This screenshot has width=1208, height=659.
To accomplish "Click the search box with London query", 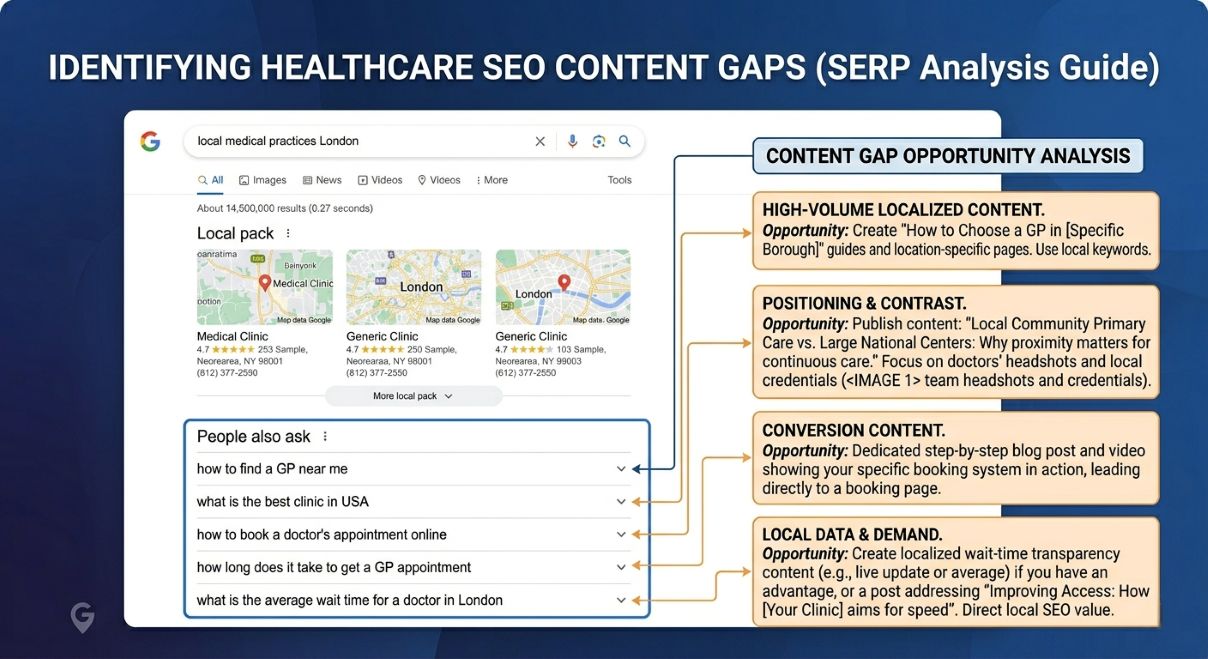I will (x=414, y=141).
